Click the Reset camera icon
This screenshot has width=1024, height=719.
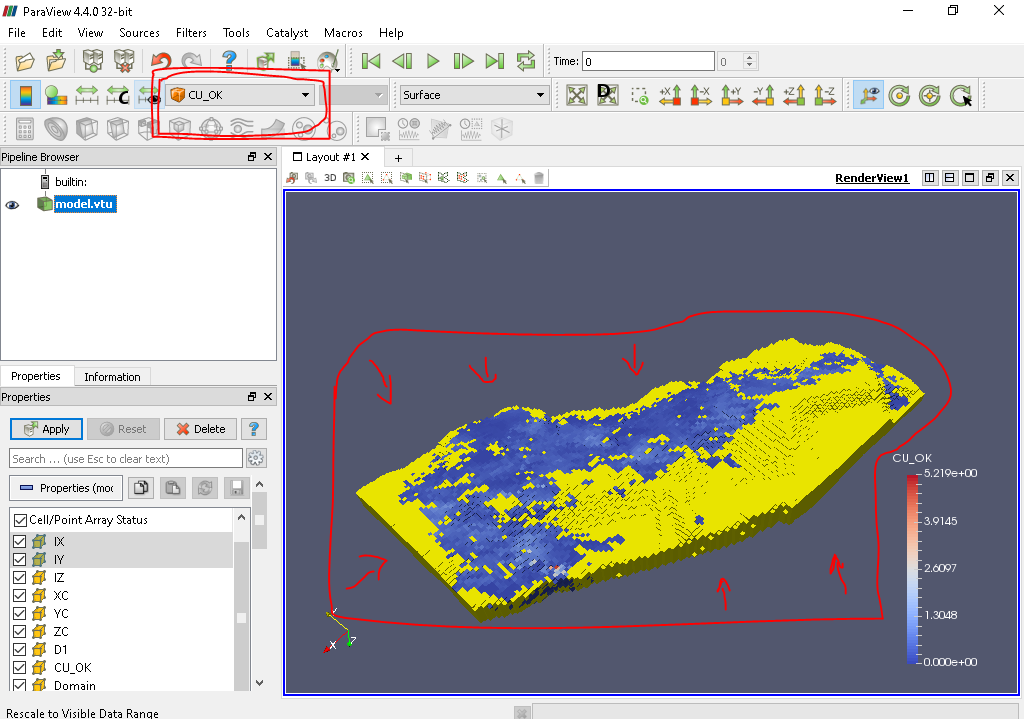[577, 95]
